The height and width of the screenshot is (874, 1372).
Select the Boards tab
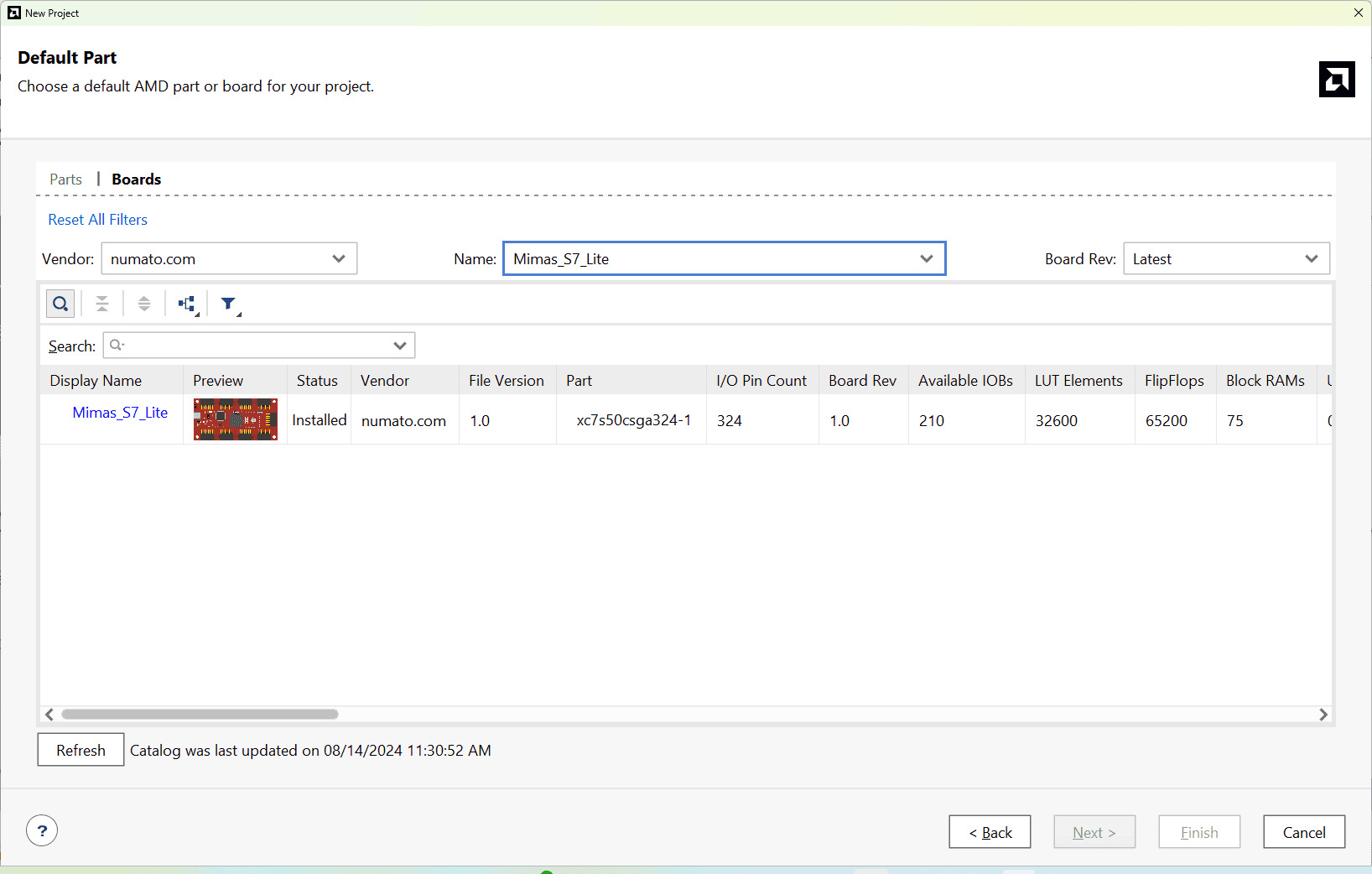click(137, 179)
